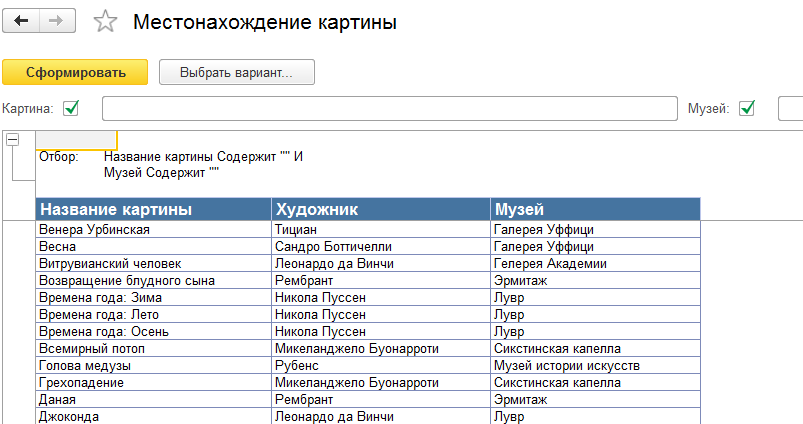Select Эрмитаж in the Возвращение блудного сына row
This screenshot has width=803, height=424.
pos(596,280)
